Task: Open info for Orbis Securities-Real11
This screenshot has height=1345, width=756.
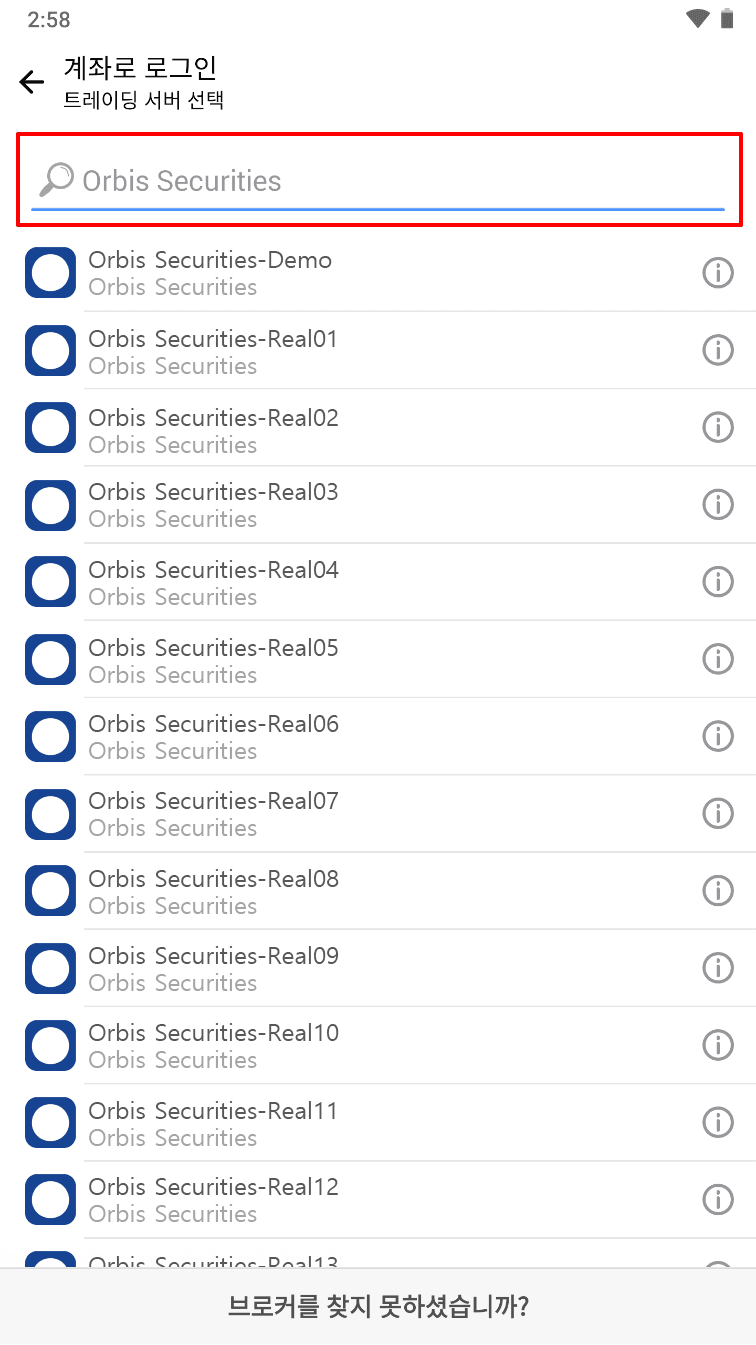Action: 718,1122
